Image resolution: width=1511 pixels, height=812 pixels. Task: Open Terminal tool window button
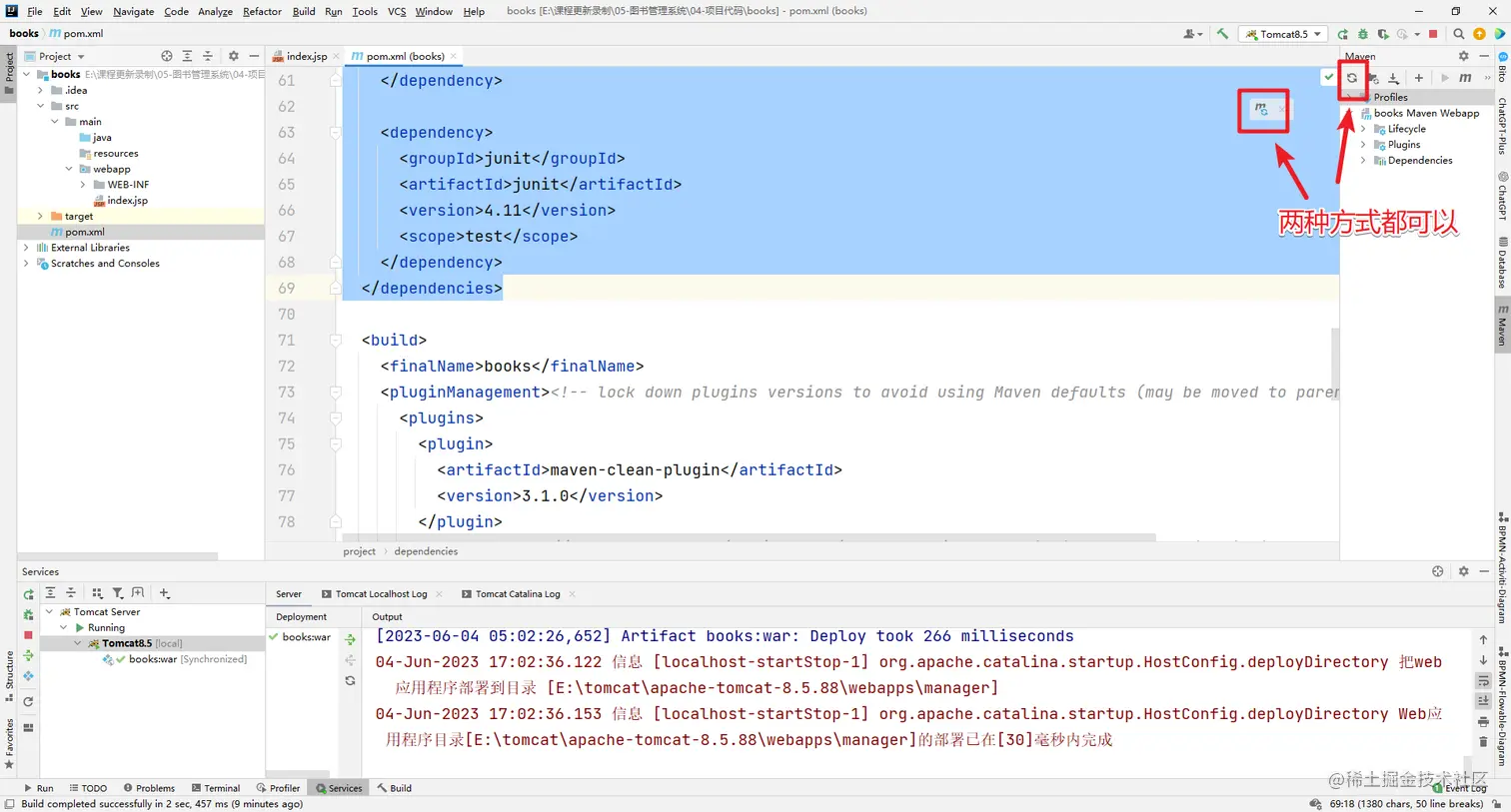tap(216, 788)
